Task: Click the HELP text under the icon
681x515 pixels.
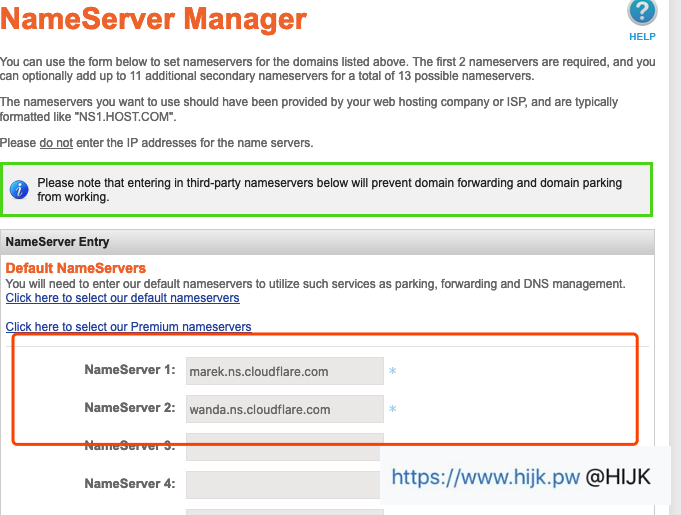Action: (642, 36)
